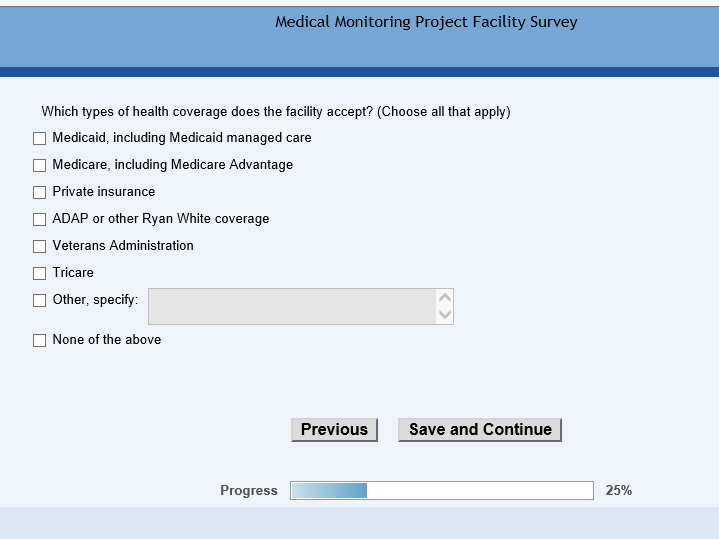Click the health coverage question text
This screenshot has height=539, width=719.
pyautogui.click(x=276, y=112)
